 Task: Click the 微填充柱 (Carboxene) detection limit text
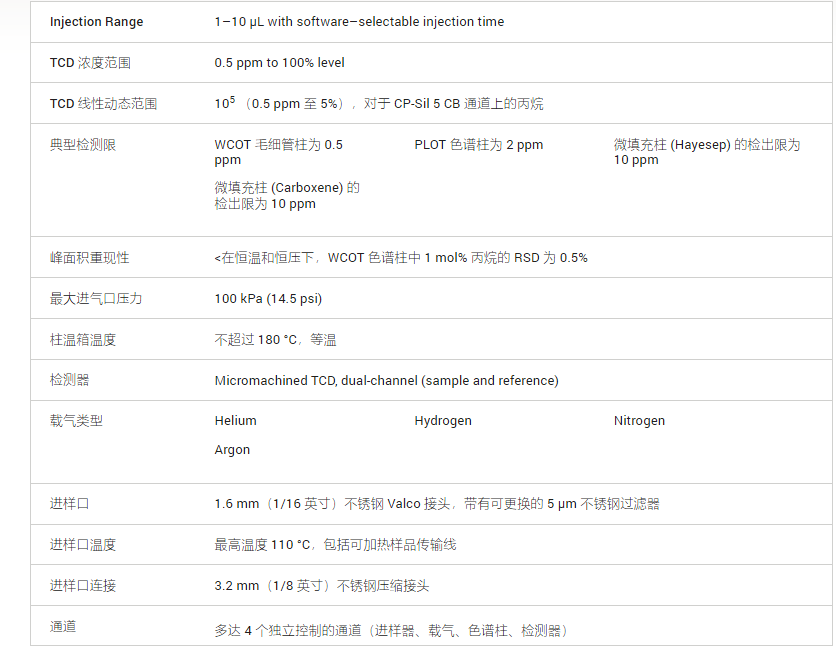pos(287,196)
